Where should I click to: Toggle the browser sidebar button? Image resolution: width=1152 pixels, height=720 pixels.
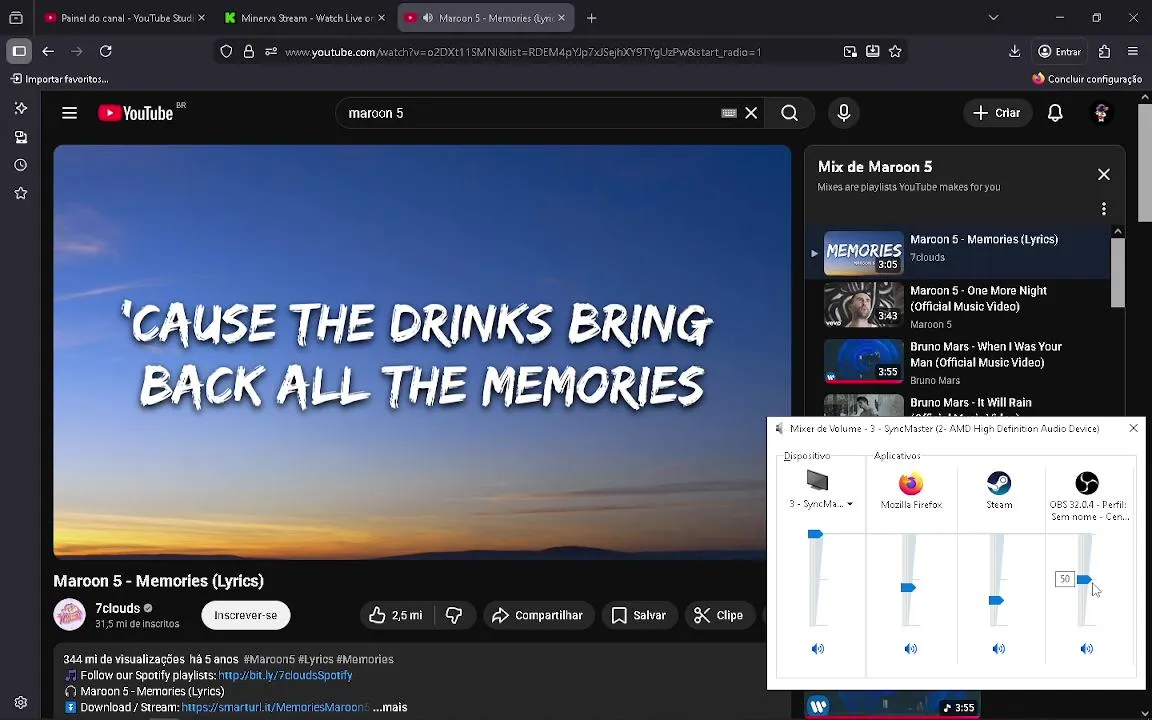pyautogui.click(x=19, y=51)
